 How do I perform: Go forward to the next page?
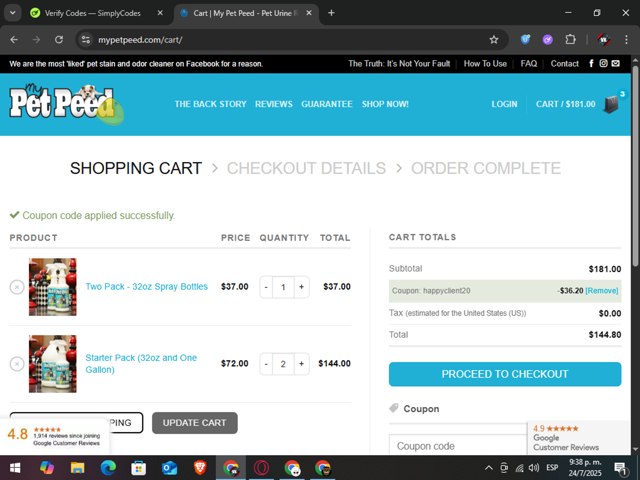pos(36,40)
